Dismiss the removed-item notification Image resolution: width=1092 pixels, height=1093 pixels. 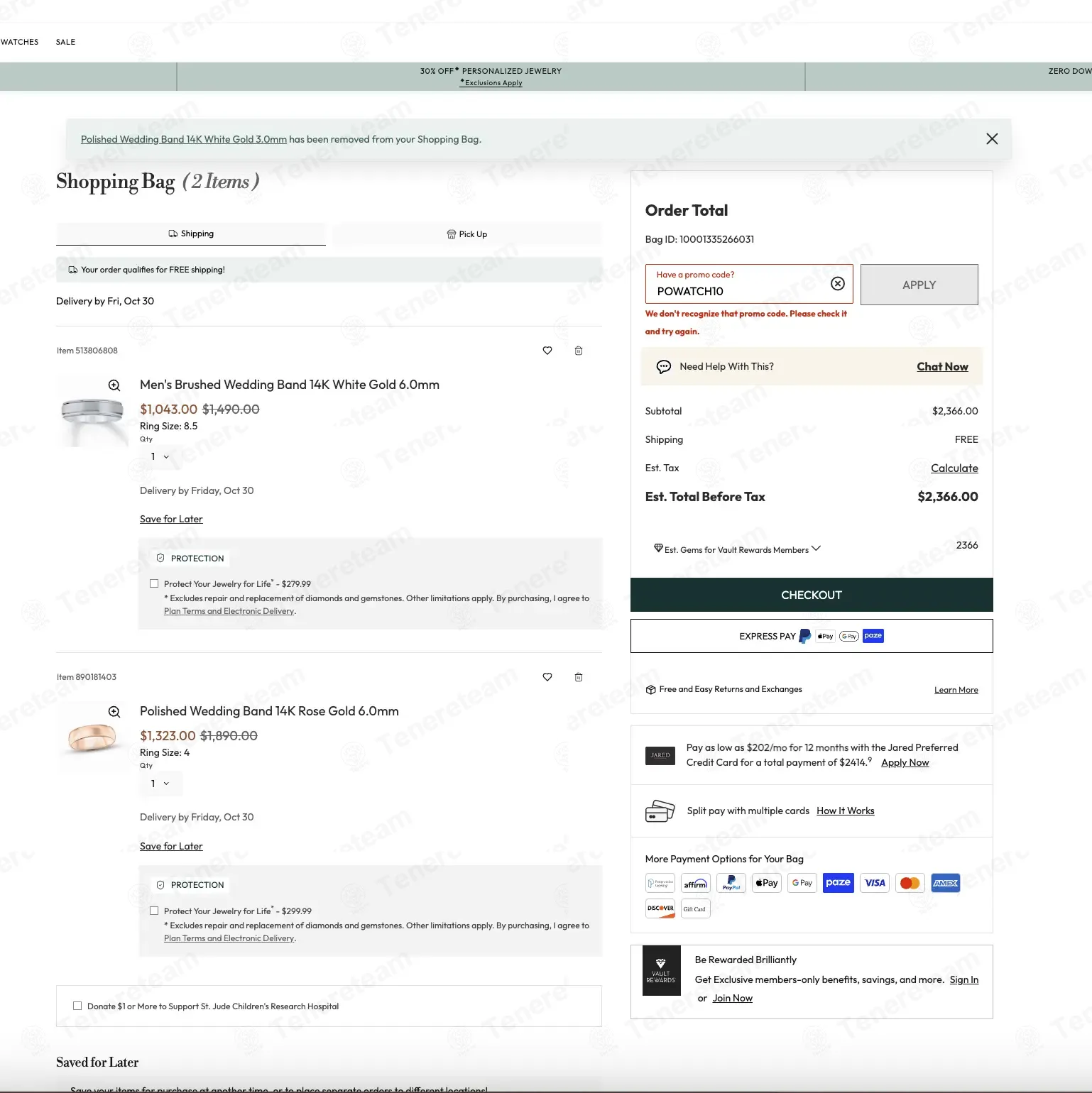(992, 139)
